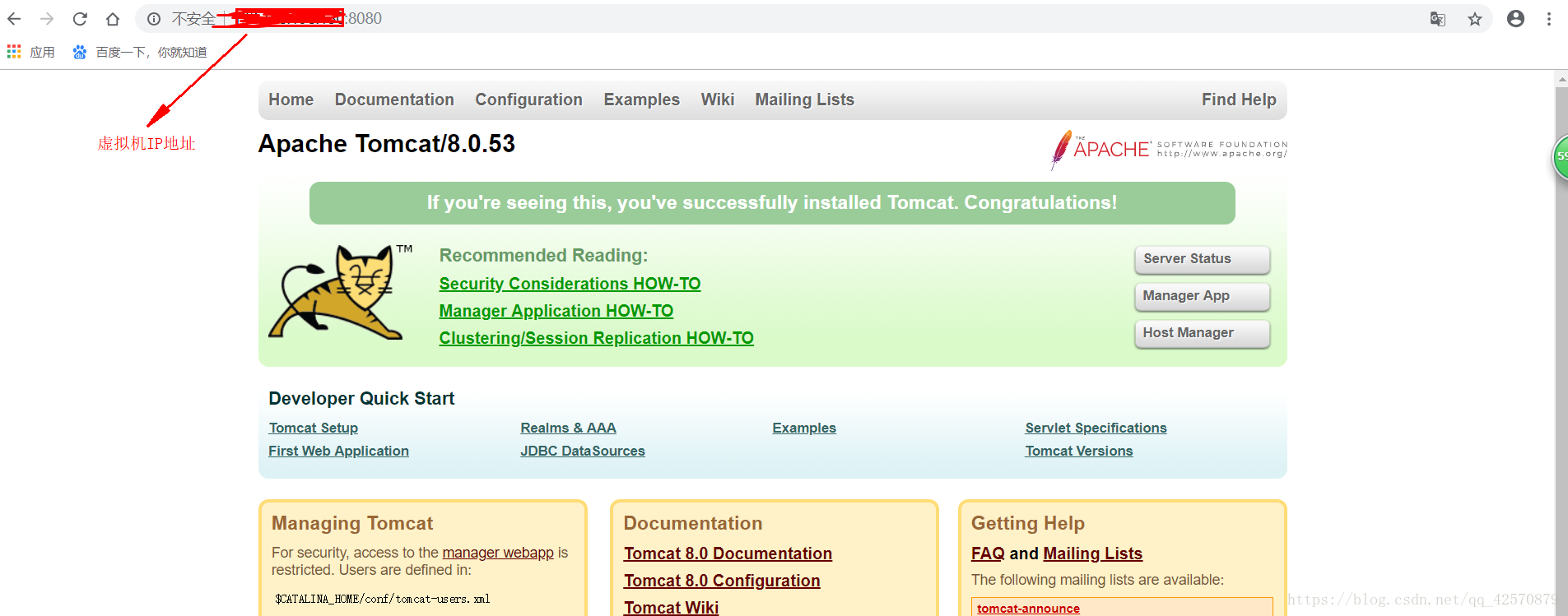Open Security Considerations HOW-TO link

570,284
